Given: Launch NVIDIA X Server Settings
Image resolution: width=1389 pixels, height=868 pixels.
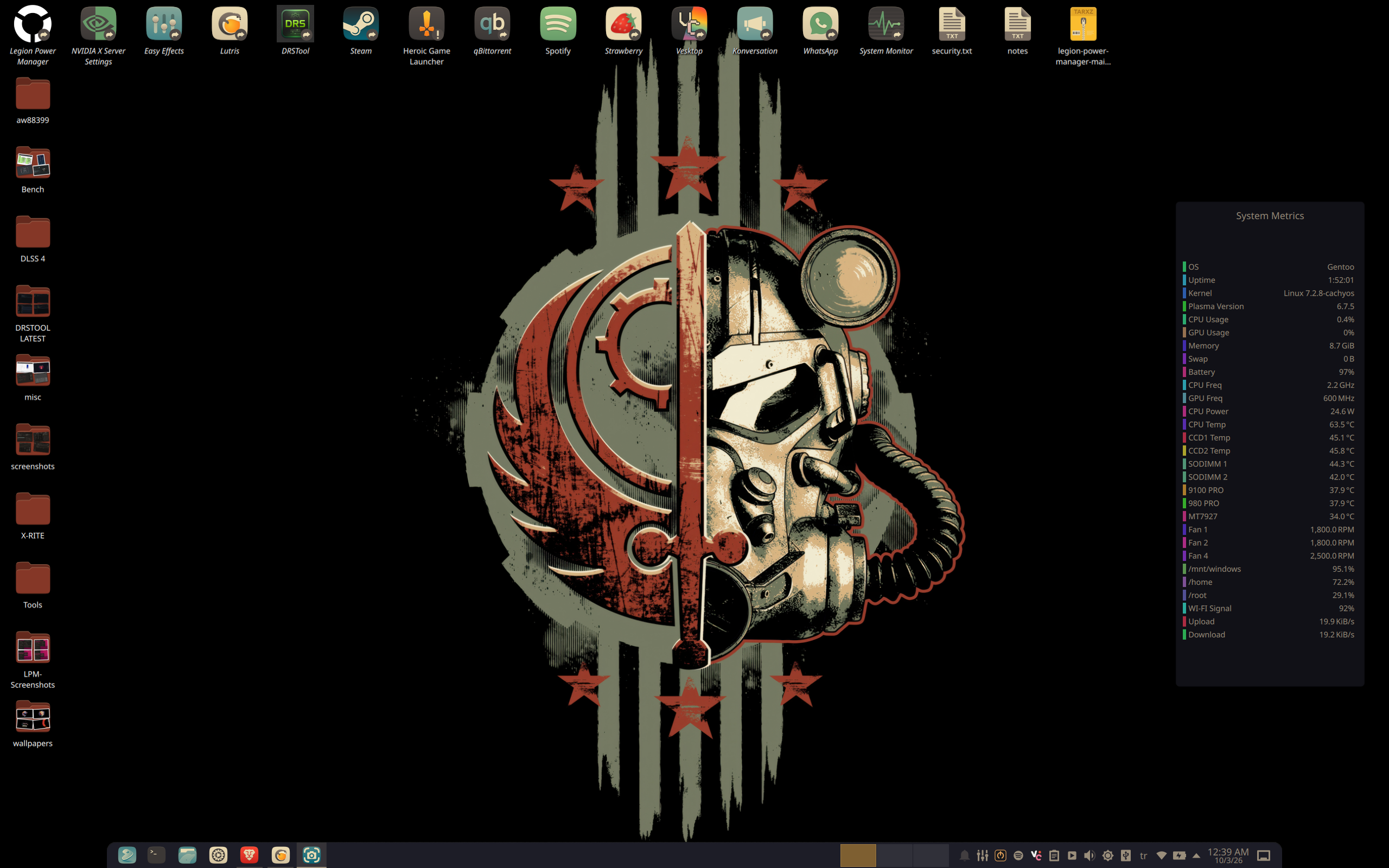Looking at the screenshot, I should [x=98, y=24].
